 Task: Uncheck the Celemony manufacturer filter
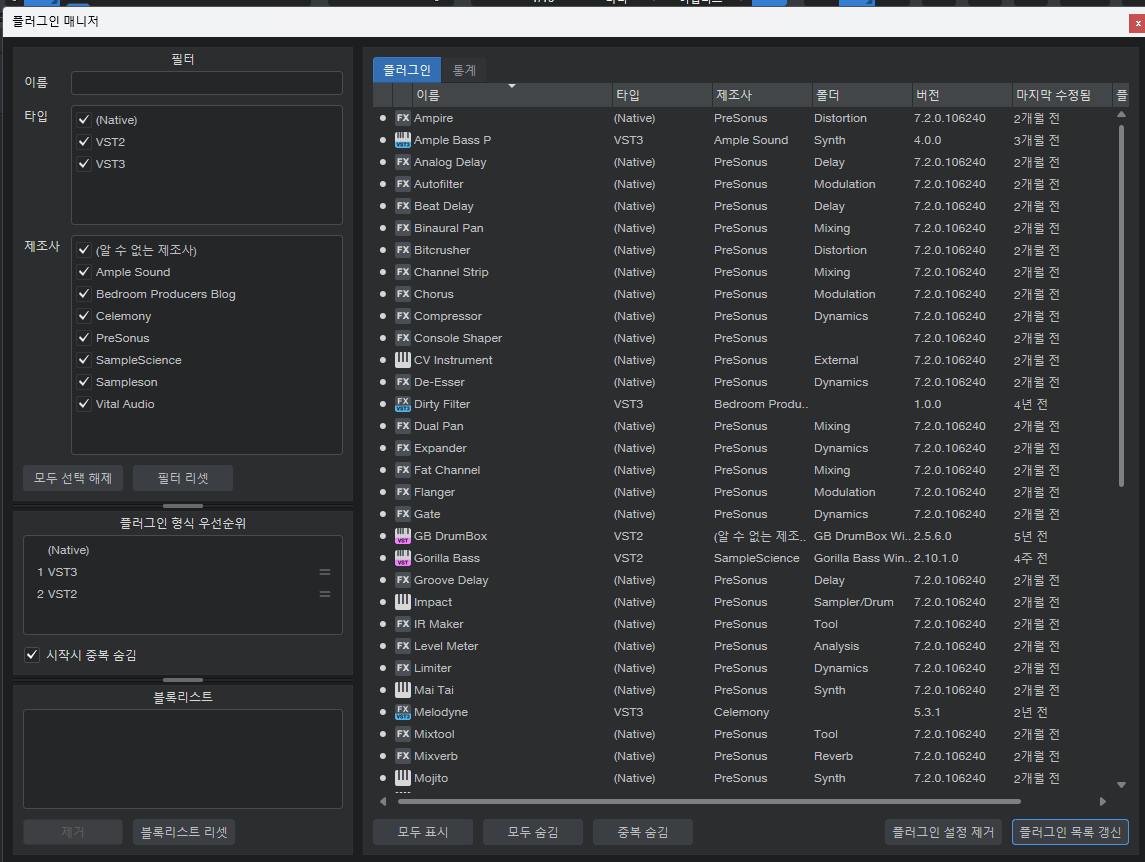84,316
